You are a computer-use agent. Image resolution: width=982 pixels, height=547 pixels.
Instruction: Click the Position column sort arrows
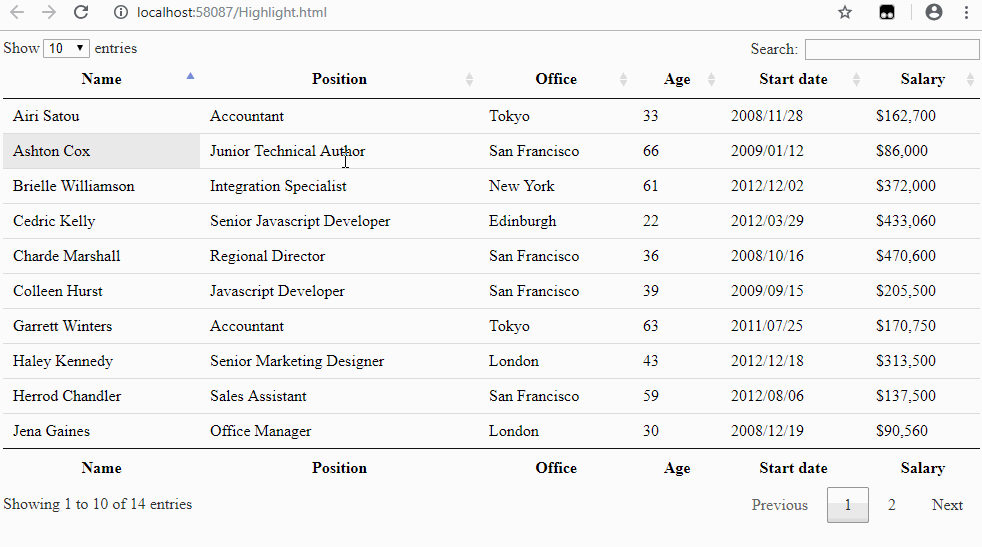coord(469,79)
